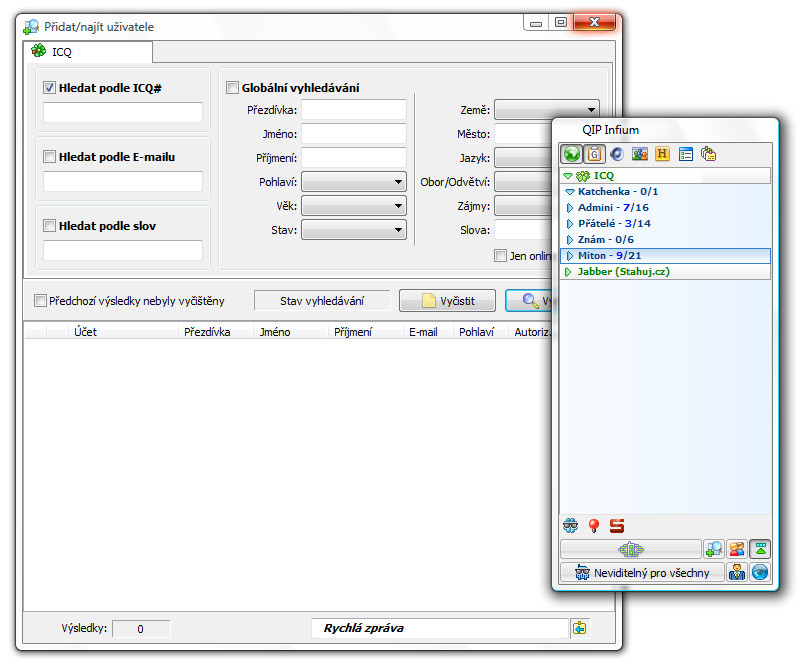Toggle the 'G' clipboard groups button in QIP
798x671 pixels.
click(594, 154)
